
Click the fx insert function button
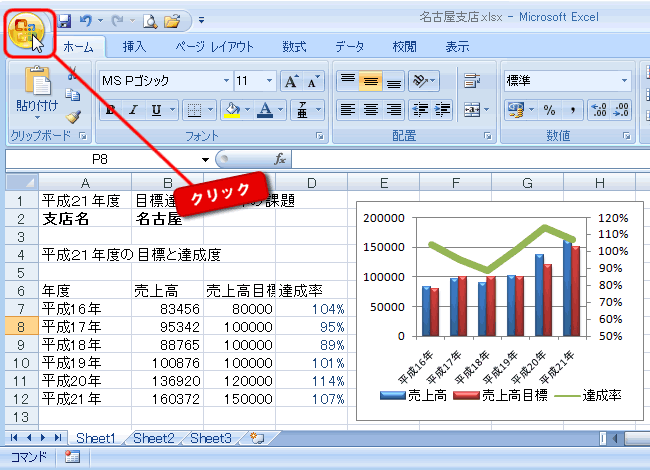(280, 159)
